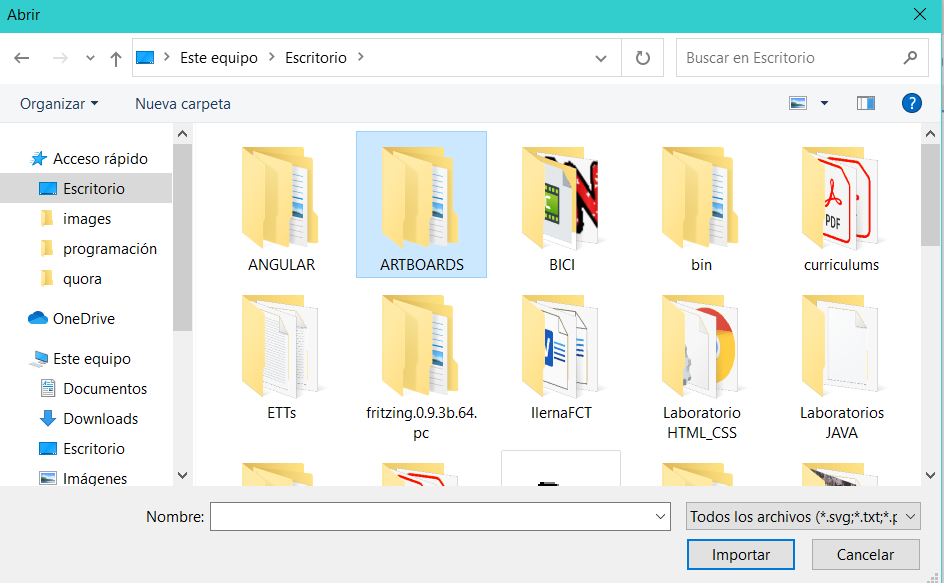Screen dimensions: 944x583
Task: Click the Back navigation arrow
Action: [21, 58]
